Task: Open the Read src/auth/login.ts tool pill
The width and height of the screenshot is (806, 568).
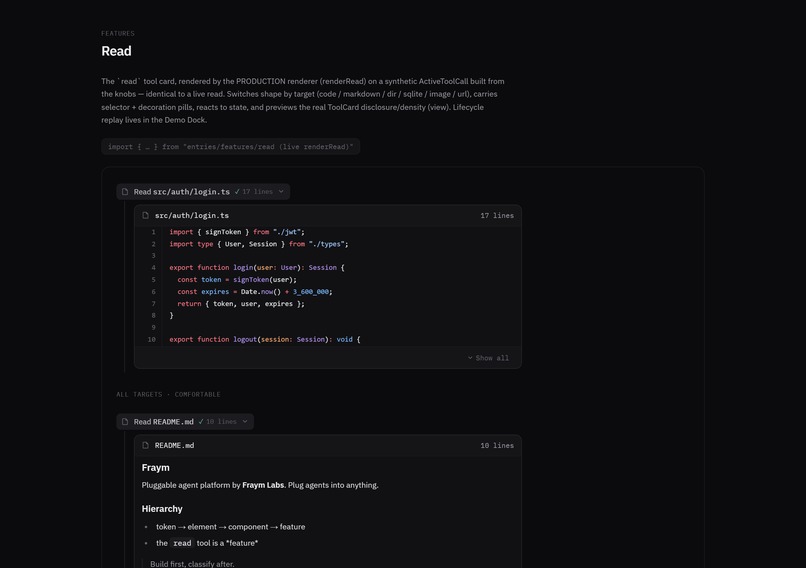Action: click(x=203, y=192)
